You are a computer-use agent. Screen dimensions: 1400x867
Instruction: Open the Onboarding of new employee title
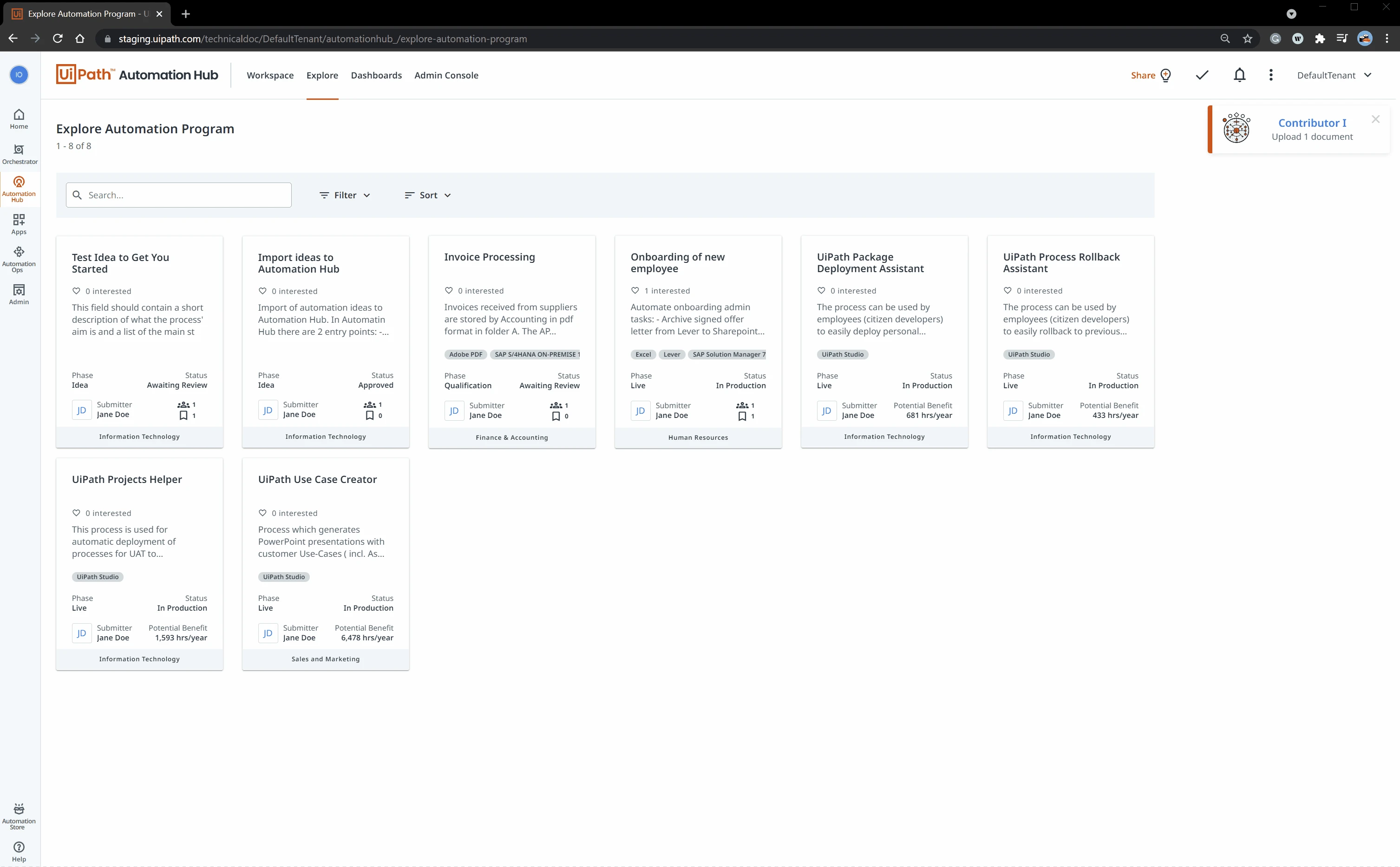point(677,263)
